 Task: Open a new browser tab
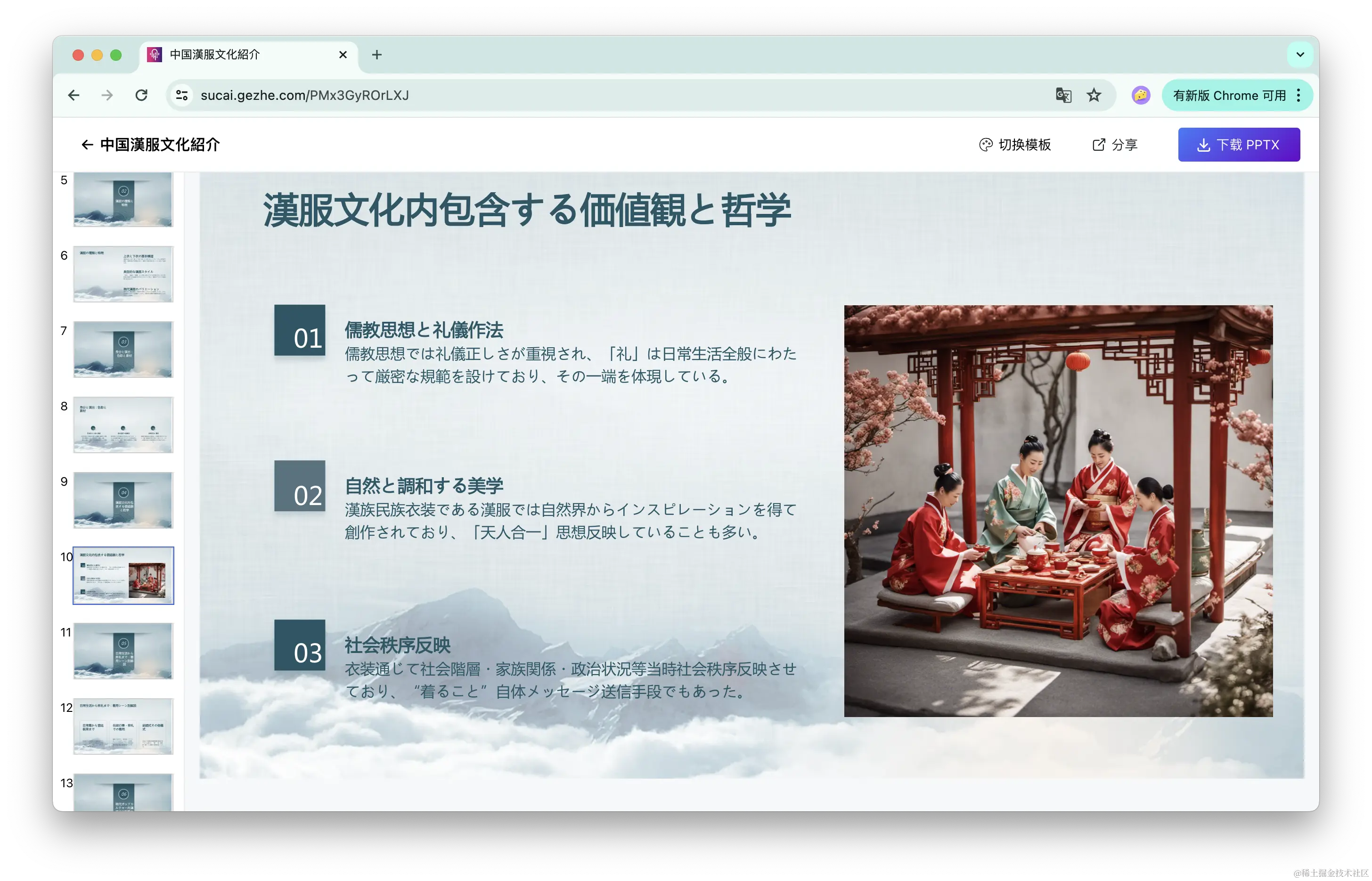click(x=376, y=55)
